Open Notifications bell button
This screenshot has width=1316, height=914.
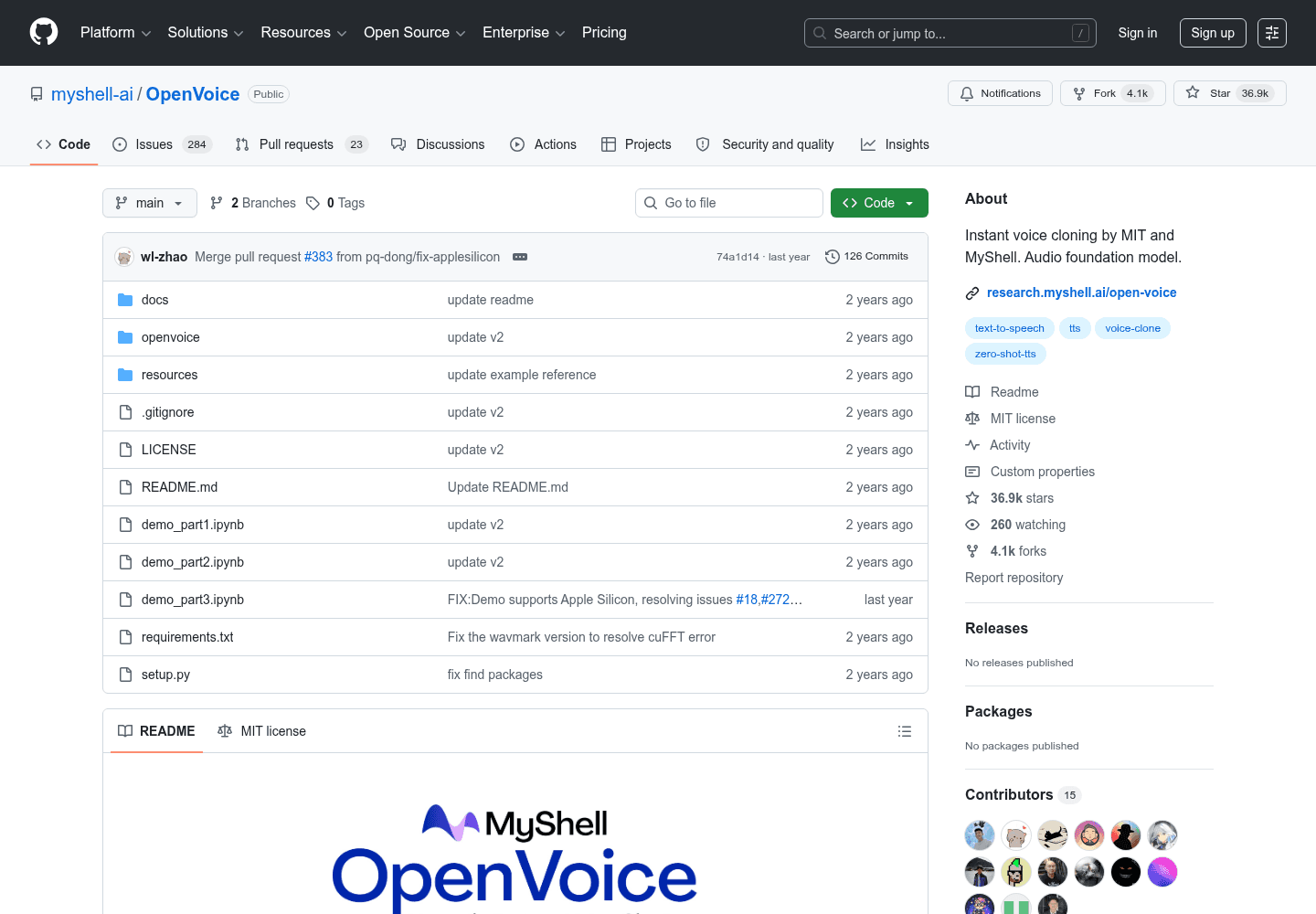[1001, 93]
